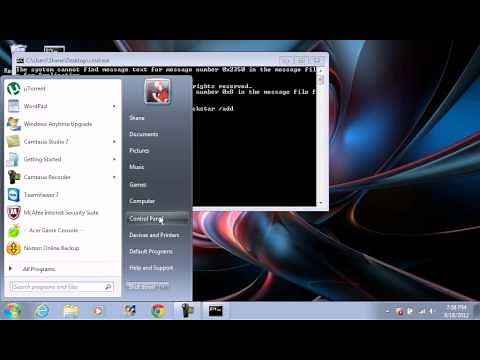This screenshot has height=360, width=480.
Task: Open Games from Start menu
Action: [138, 185]
